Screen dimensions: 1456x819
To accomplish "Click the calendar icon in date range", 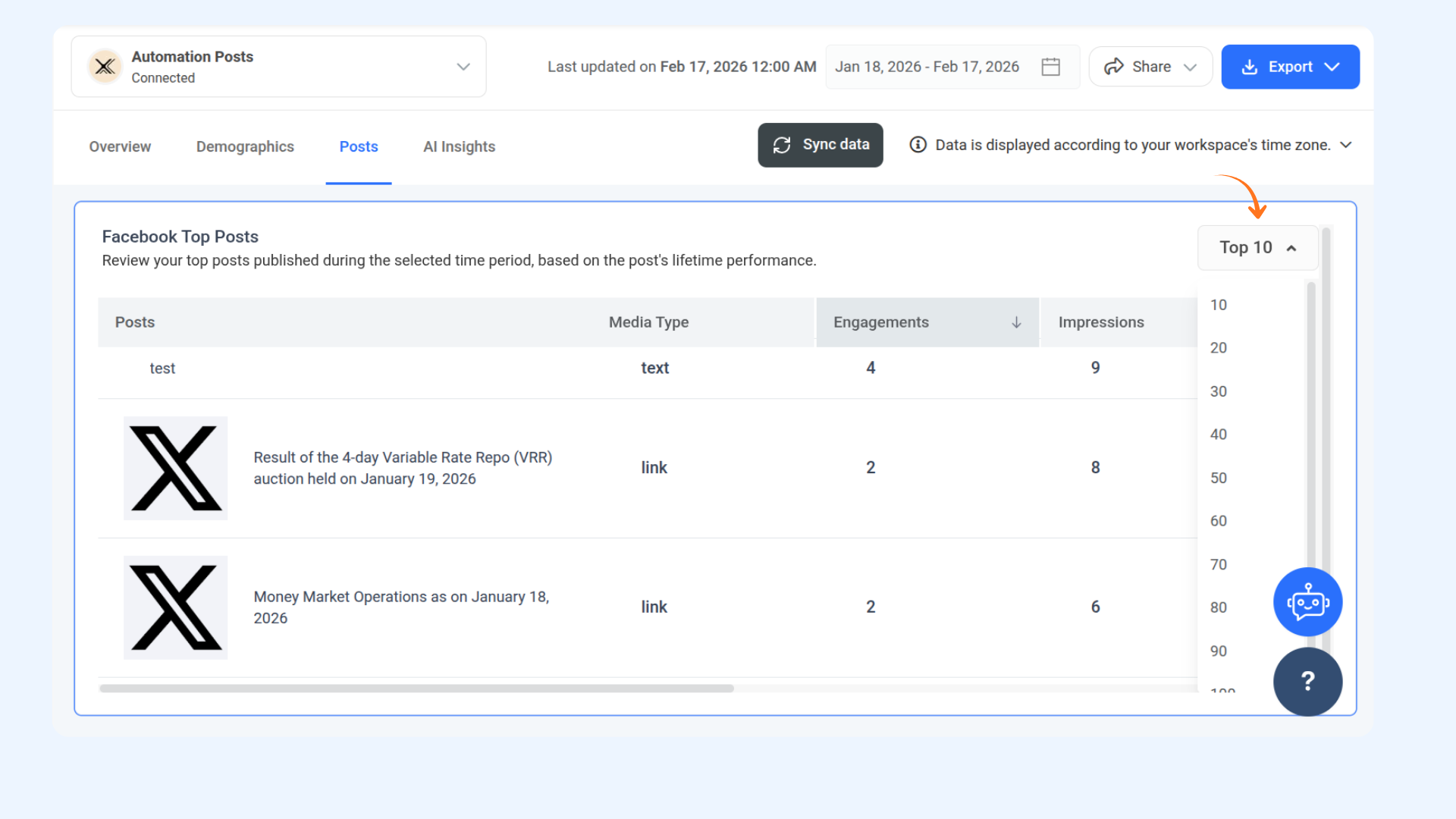I will 1050,67.
